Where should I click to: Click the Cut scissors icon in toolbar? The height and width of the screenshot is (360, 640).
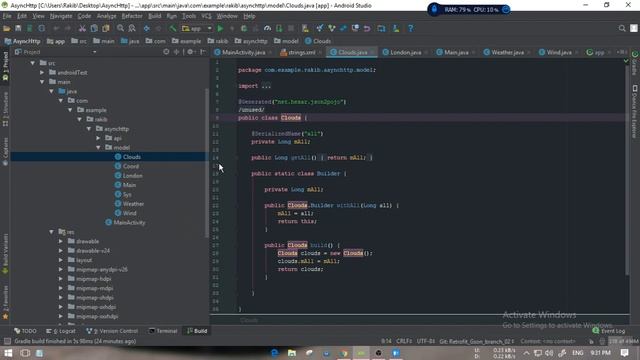coord(82,28)
